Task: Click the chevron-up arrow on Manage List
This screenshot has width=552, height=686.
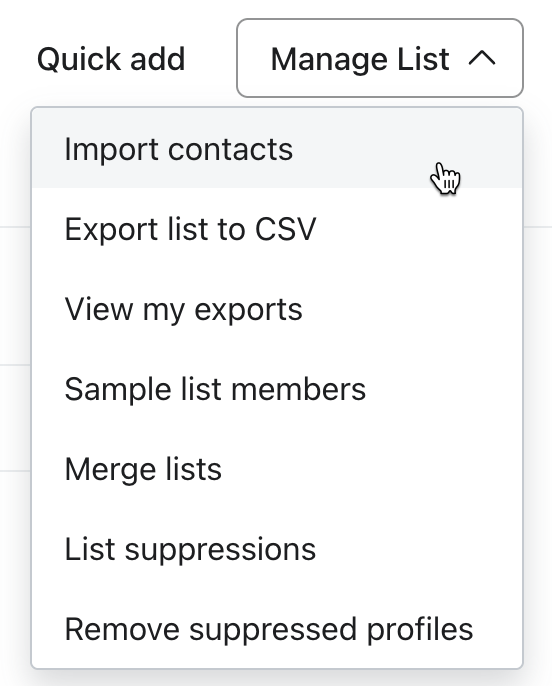Action: pyautogui.click(x=482, y=58)
